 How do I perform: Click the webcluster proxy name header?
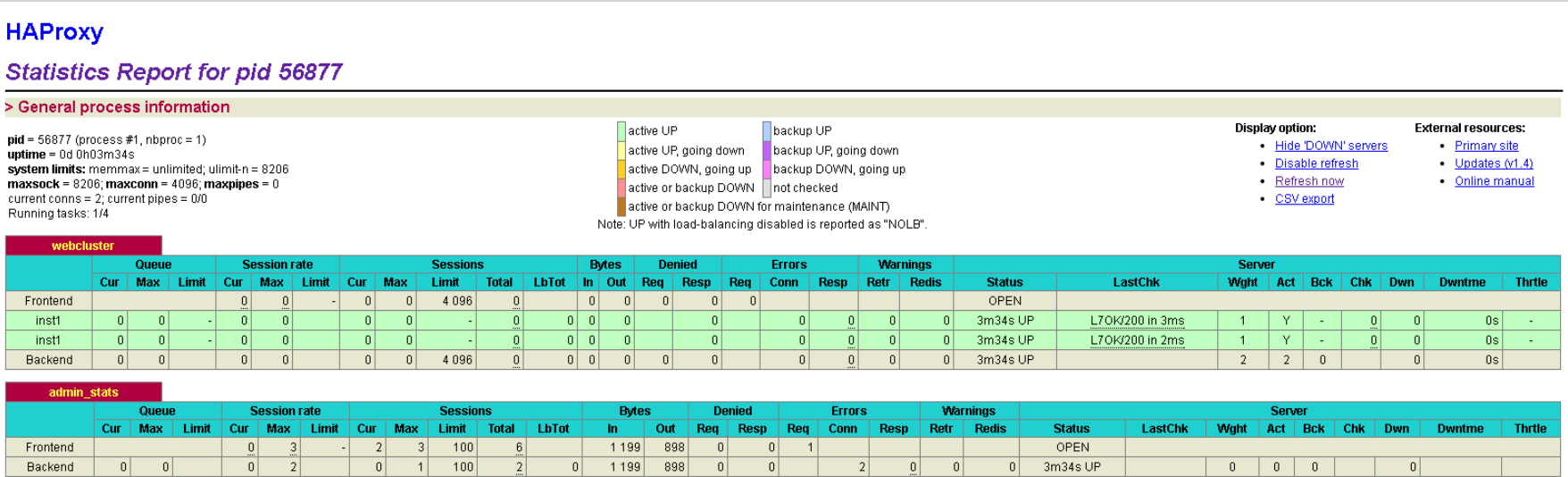tap(83, 246)
